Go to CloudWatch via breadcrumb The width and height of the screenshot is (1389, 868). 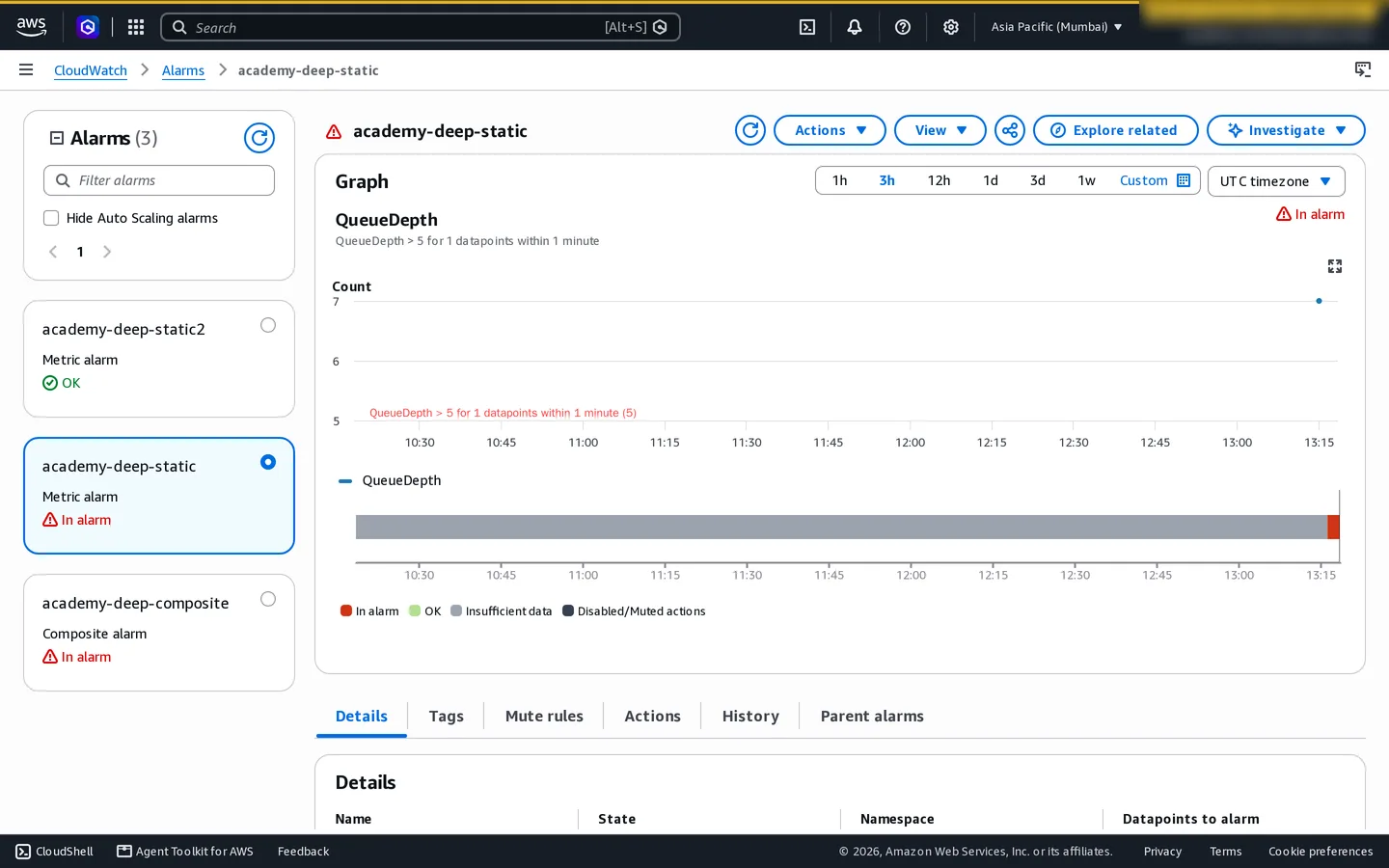[x=91, y=70]
